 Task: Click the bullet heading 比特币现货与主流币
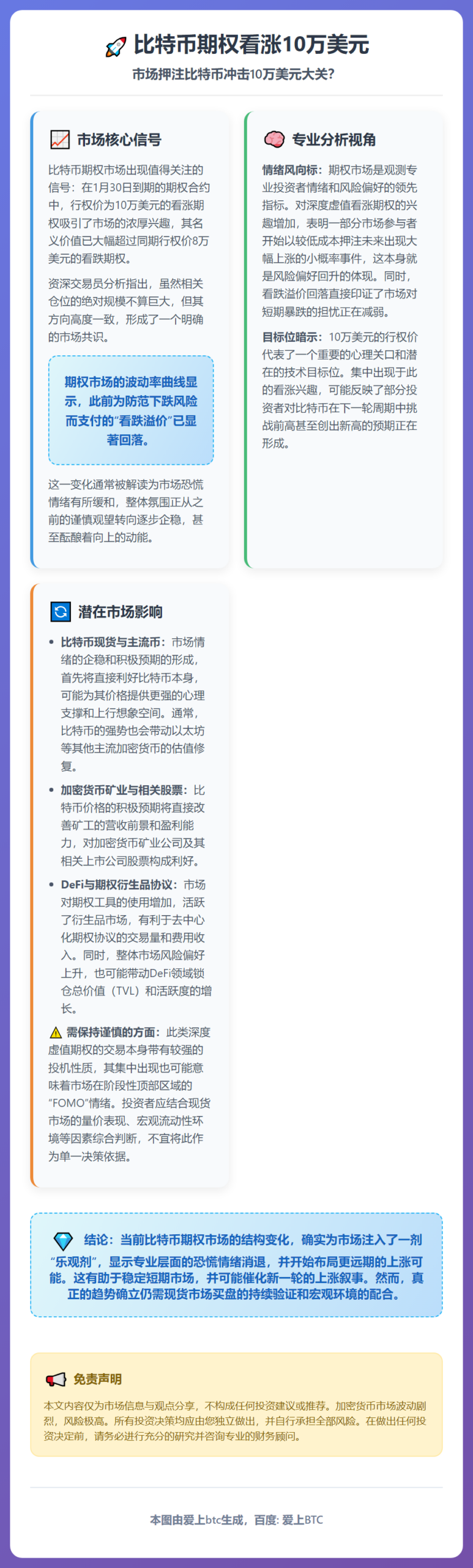tap(113, 642)
